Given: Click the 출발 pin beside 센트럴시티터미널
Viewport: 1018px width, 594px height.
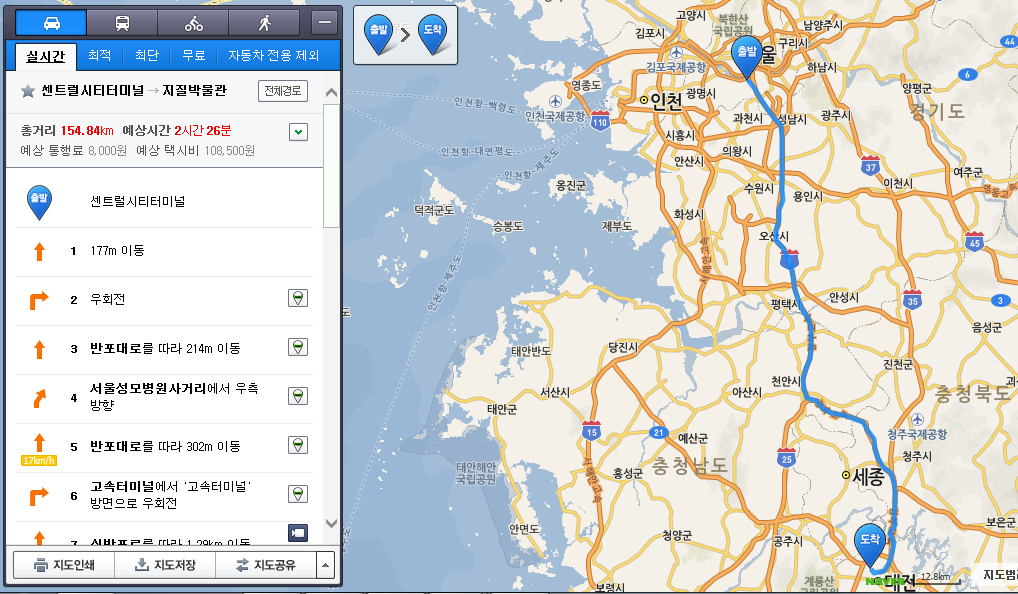Looking at the screenshot, I should tap(39, 202).
